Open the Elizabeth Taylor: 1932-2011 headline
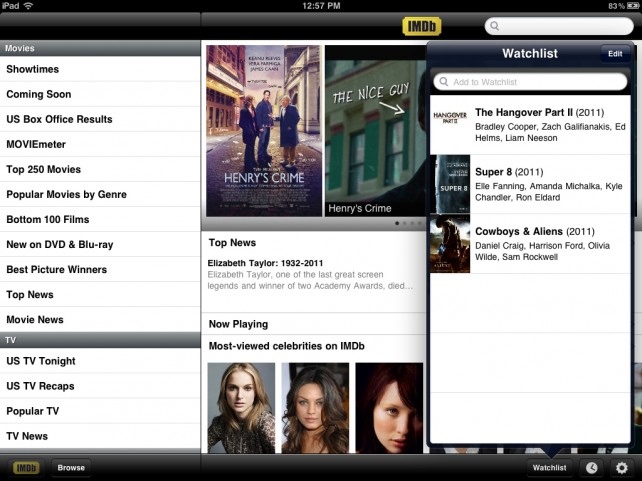The width and height of the screenshot is (642, 481). pyautogui.click(x=265, y=263)
